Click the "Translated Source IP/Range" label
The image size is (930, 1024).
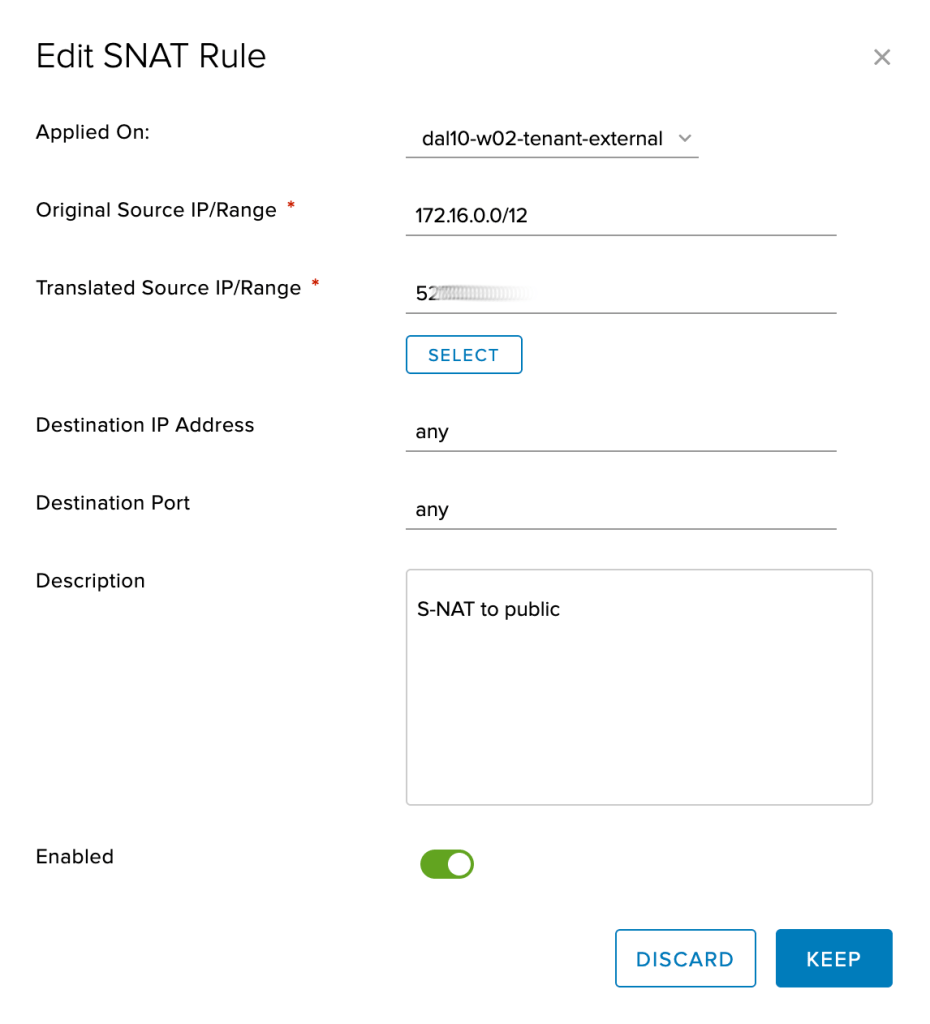(168, 288)
